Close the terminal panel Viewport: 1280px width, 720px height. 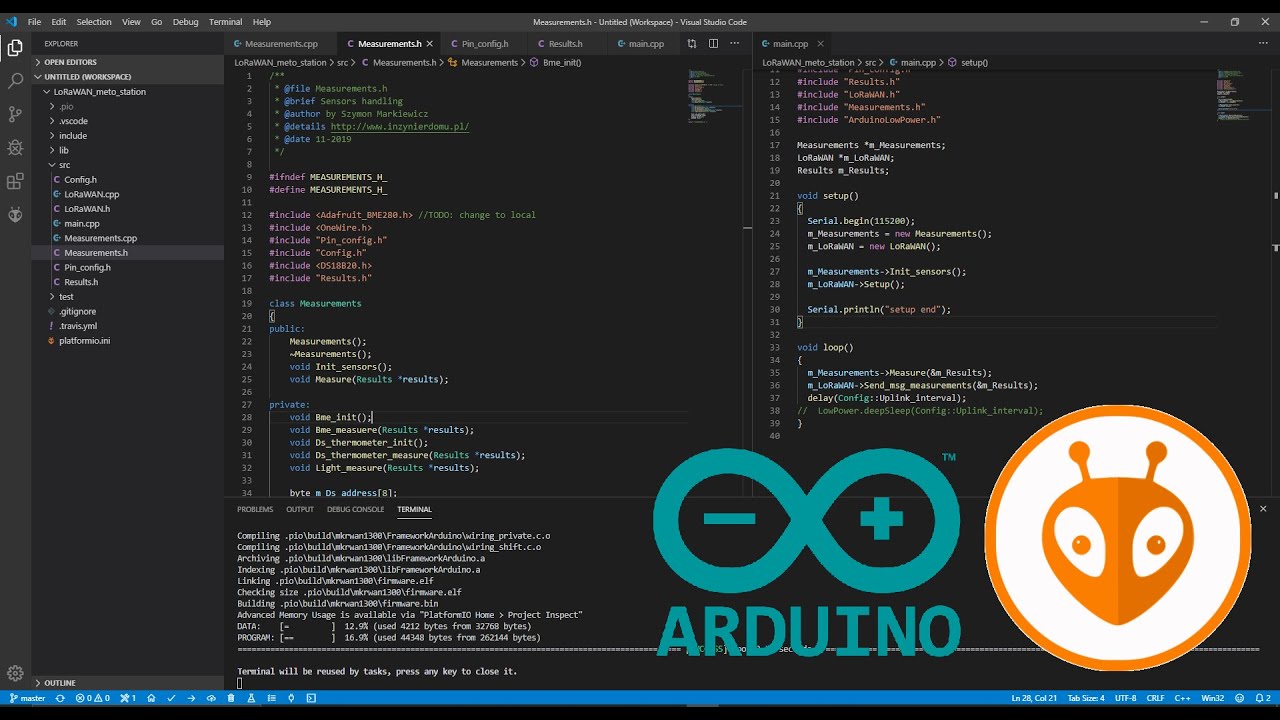(x=1263, y=509)
